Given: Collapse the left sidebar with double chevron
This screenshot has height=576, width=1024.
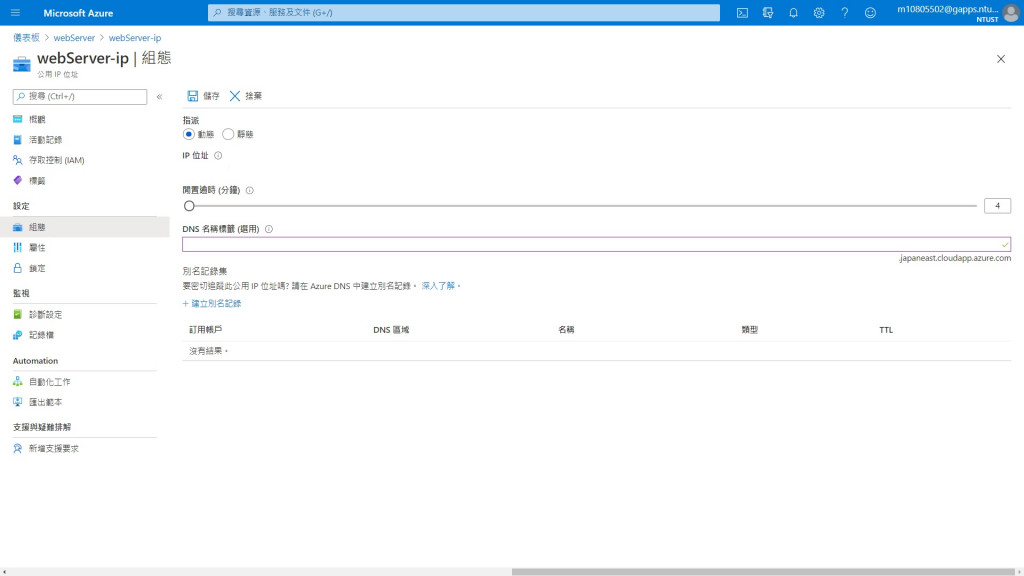Looking at the screenshot, I should (159, 97).
